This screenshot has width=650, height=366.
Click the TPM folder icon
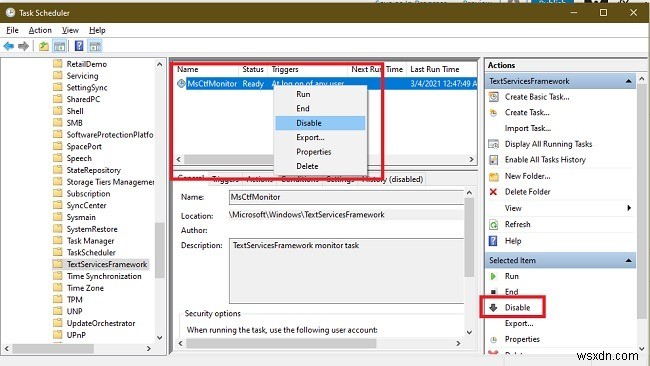58,299
